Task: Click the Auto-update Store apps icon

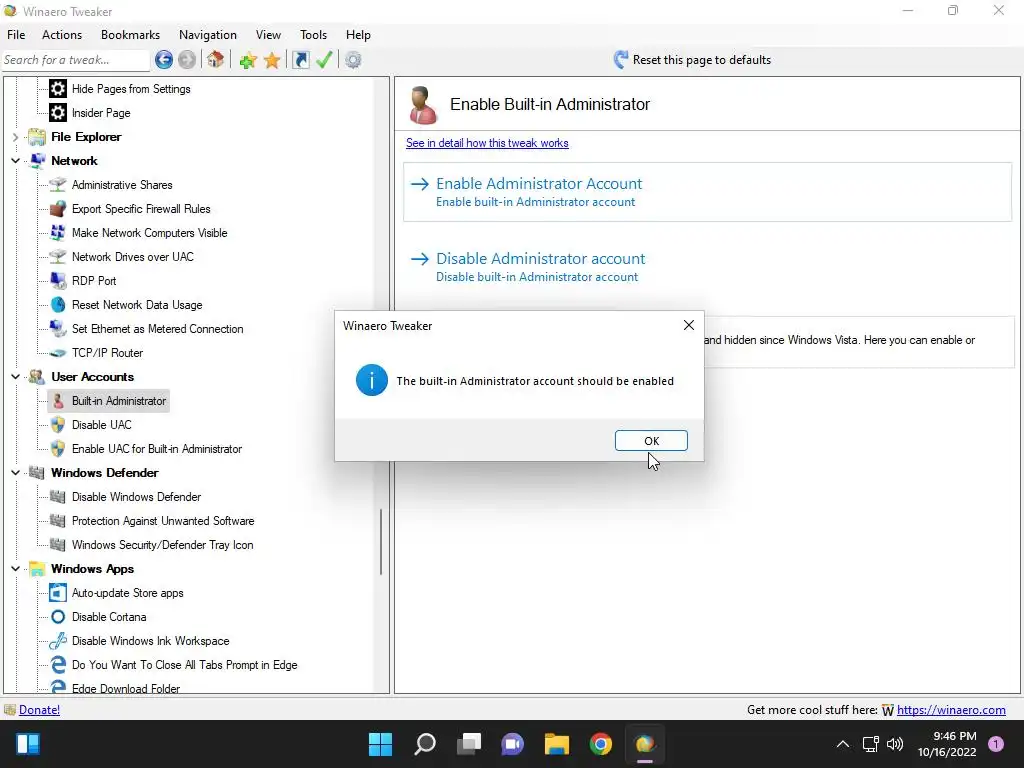Action: click(58, 593)
